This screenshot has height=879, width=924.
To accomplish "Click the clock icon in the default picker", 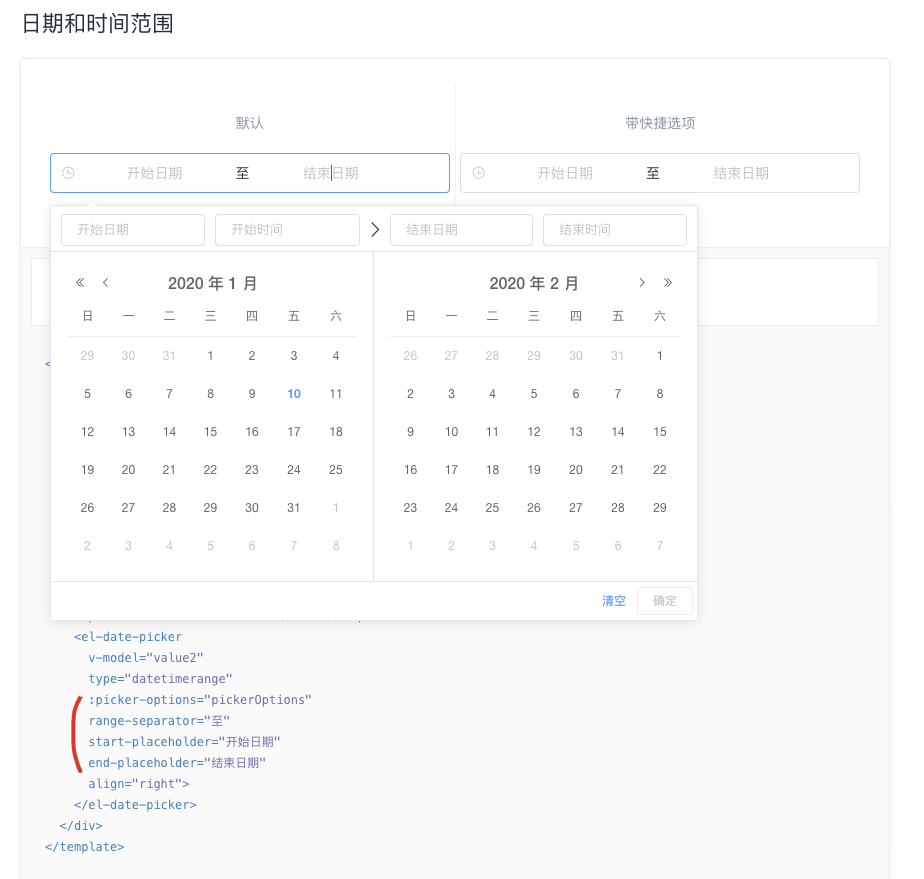I will tap(68, 172).
